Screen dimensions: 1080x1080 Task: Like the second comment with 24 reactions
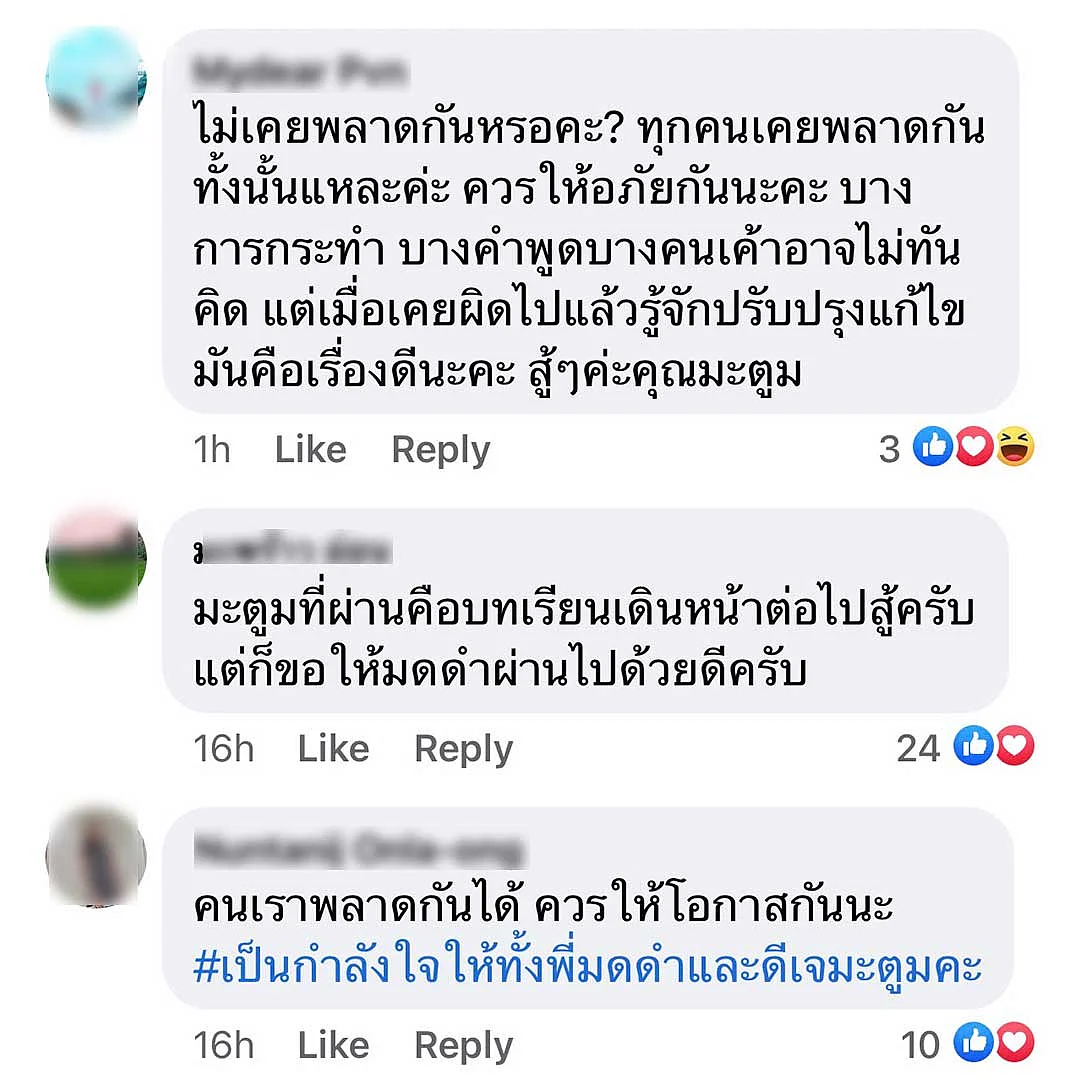pyautogui.click(x=333, y=749)
